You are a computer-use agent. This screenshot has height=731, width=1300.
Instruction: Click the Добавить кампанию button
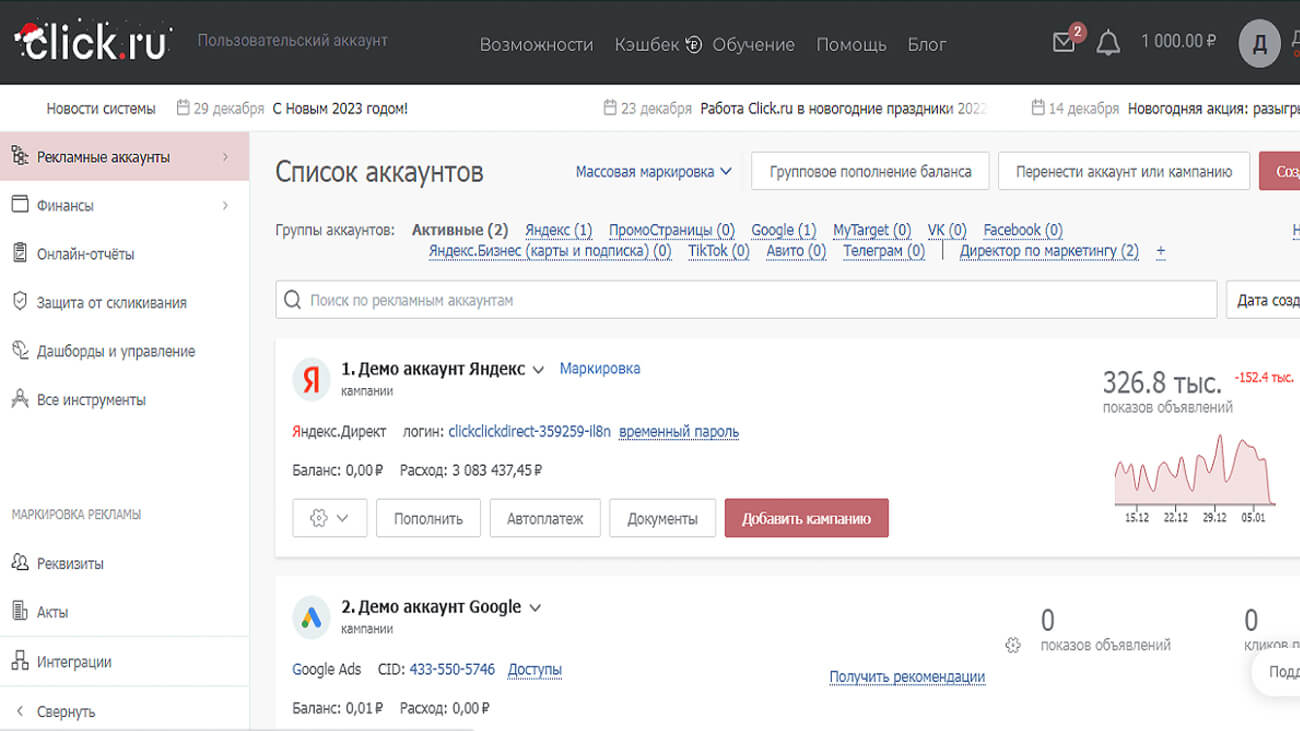click(806, 518)
